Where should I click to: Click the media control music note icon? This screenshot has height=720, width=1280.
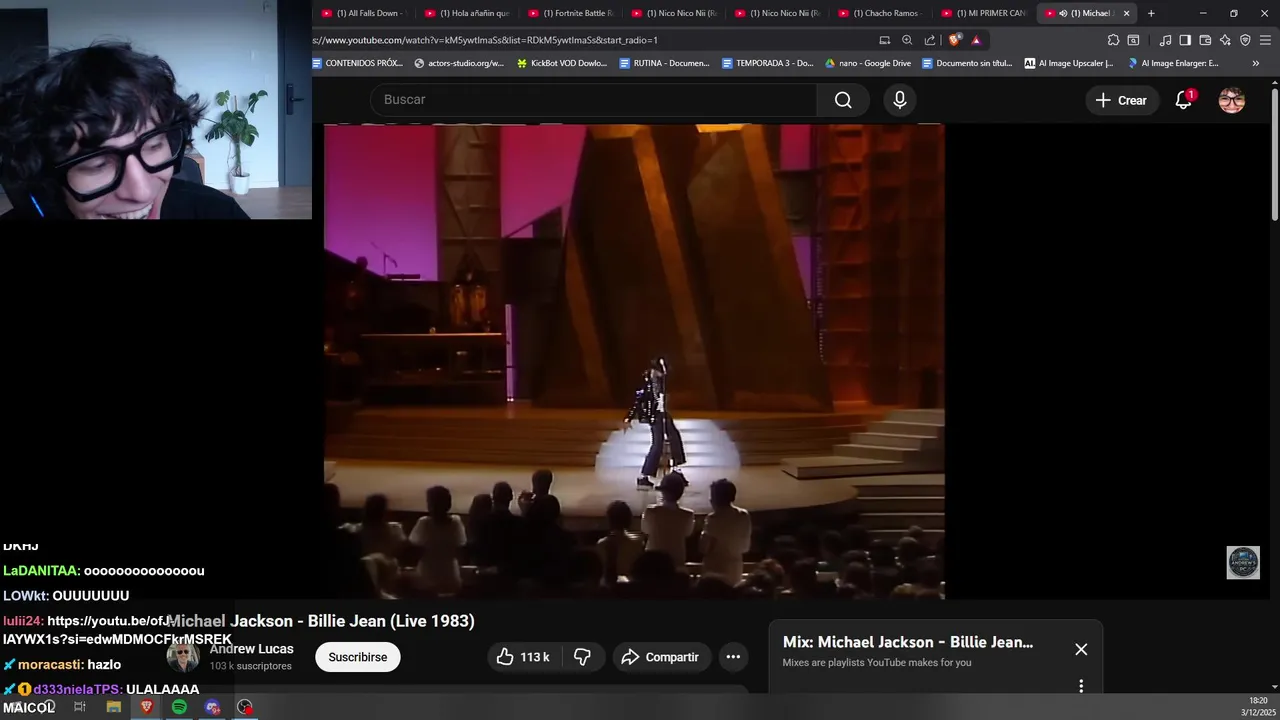(1165, 40)
